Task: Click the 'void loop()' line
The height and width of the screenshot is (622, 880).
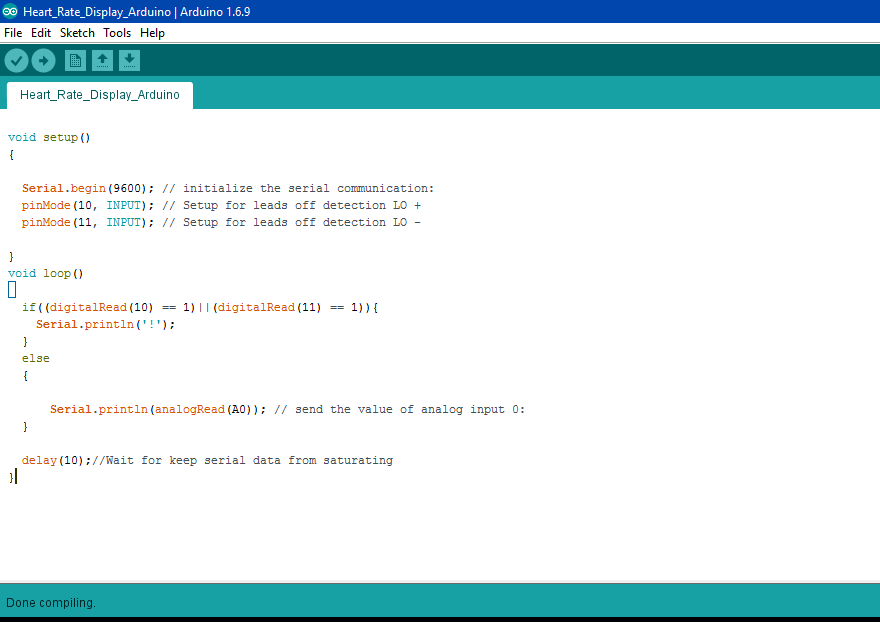Action: [45, 273]
